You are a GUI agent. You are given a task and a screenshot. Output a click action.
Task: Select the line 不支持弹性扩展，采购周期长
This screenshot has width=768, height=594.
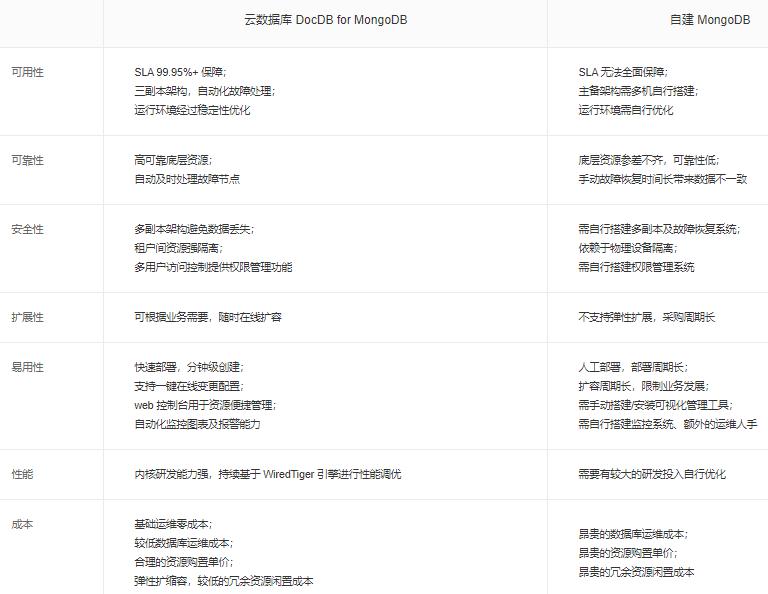click(x=647, y=317)
